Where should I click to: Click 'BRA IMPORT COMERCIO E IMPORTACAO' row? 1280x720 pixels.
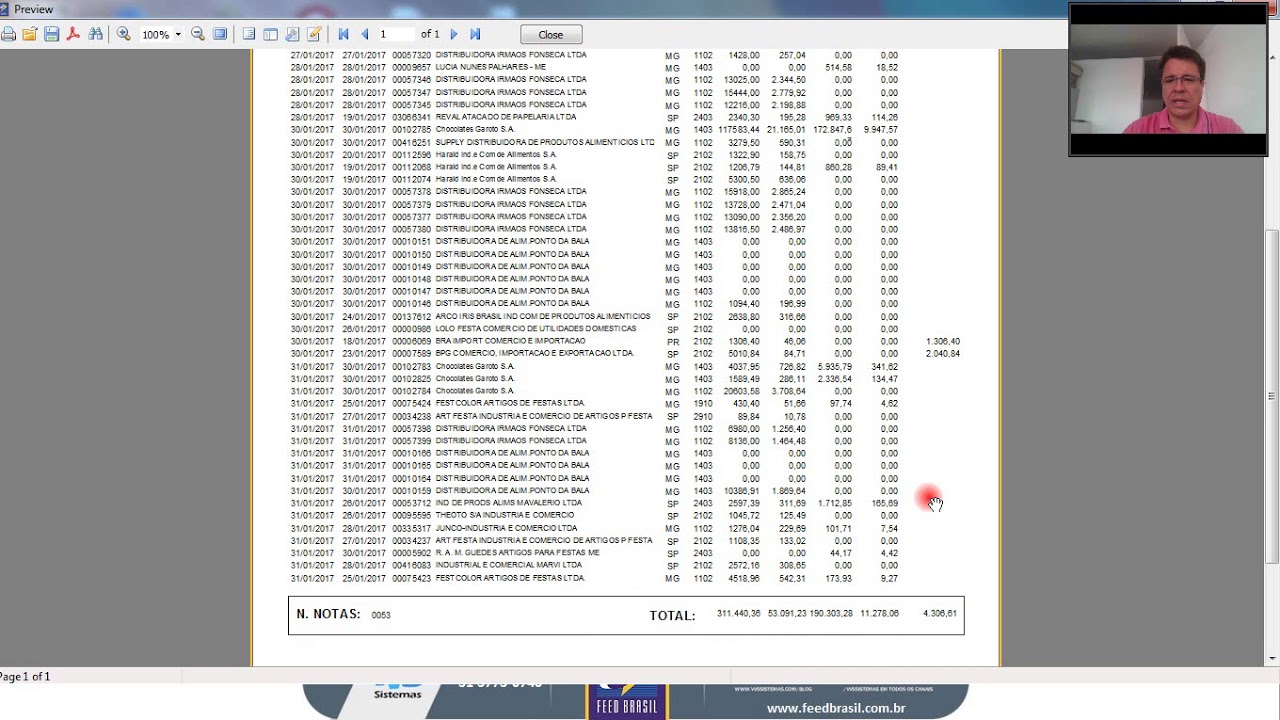click(x=625, y=341)
